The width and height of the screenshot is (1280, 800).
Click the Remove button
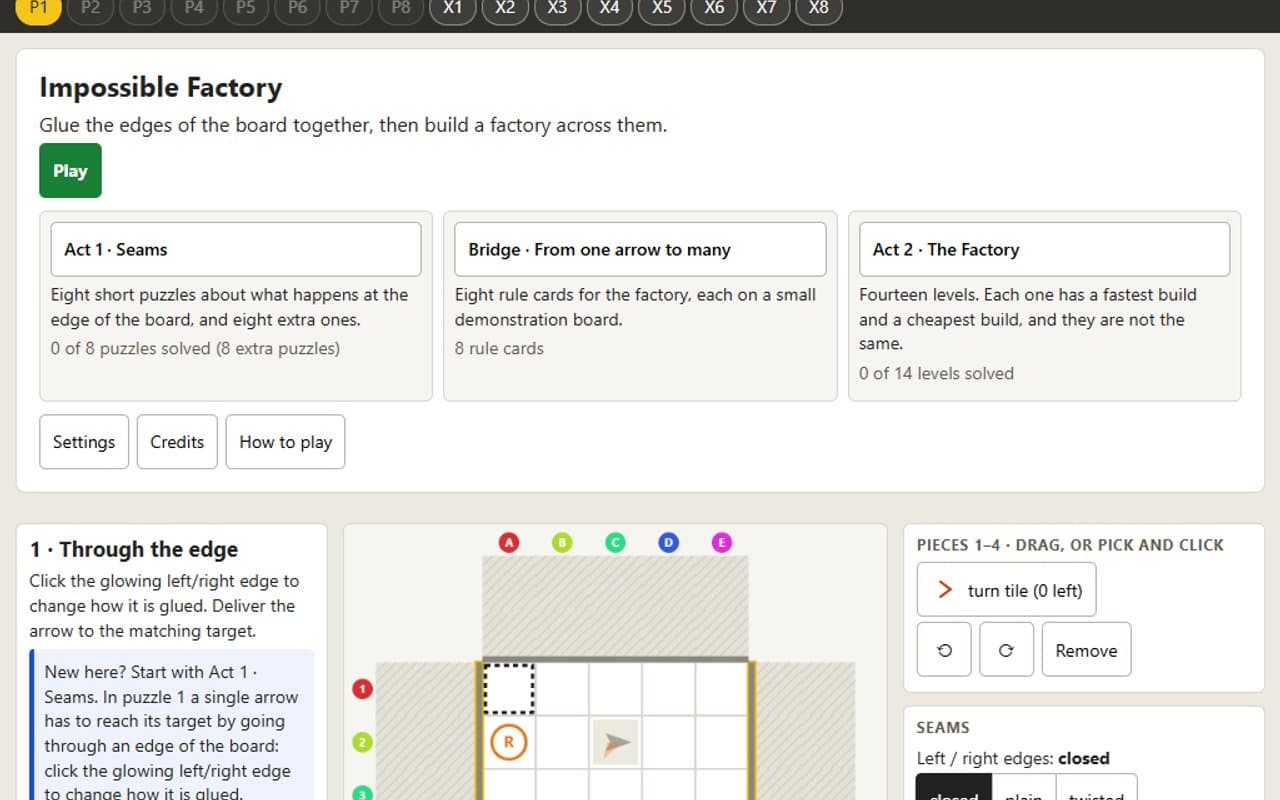1086,650
